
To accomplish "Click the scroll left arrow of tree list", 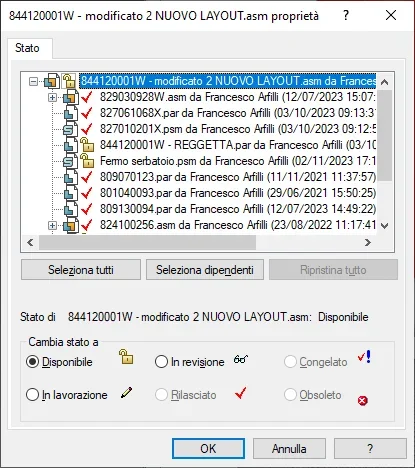I will click(30, 242).
